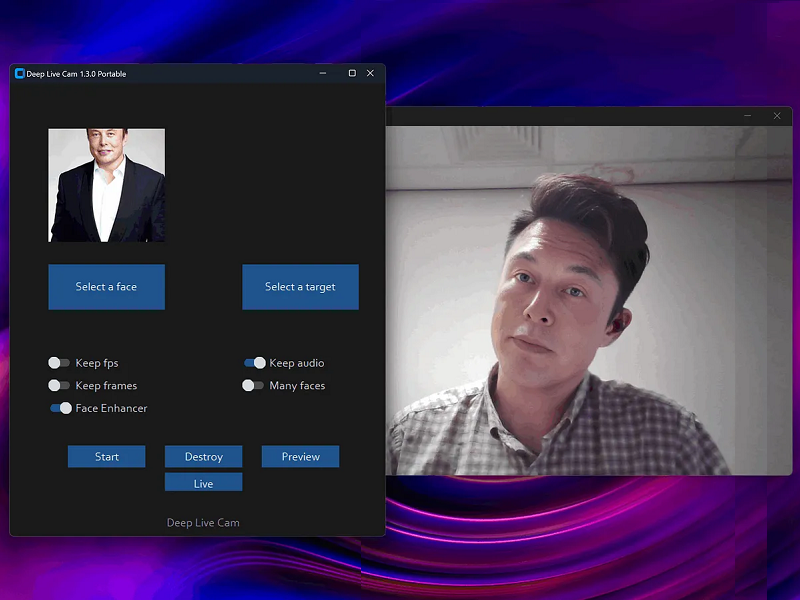This screenshot has width=800, height=600.
Task: Click inside the live preview video area
Action: click(x=590, y=300)
